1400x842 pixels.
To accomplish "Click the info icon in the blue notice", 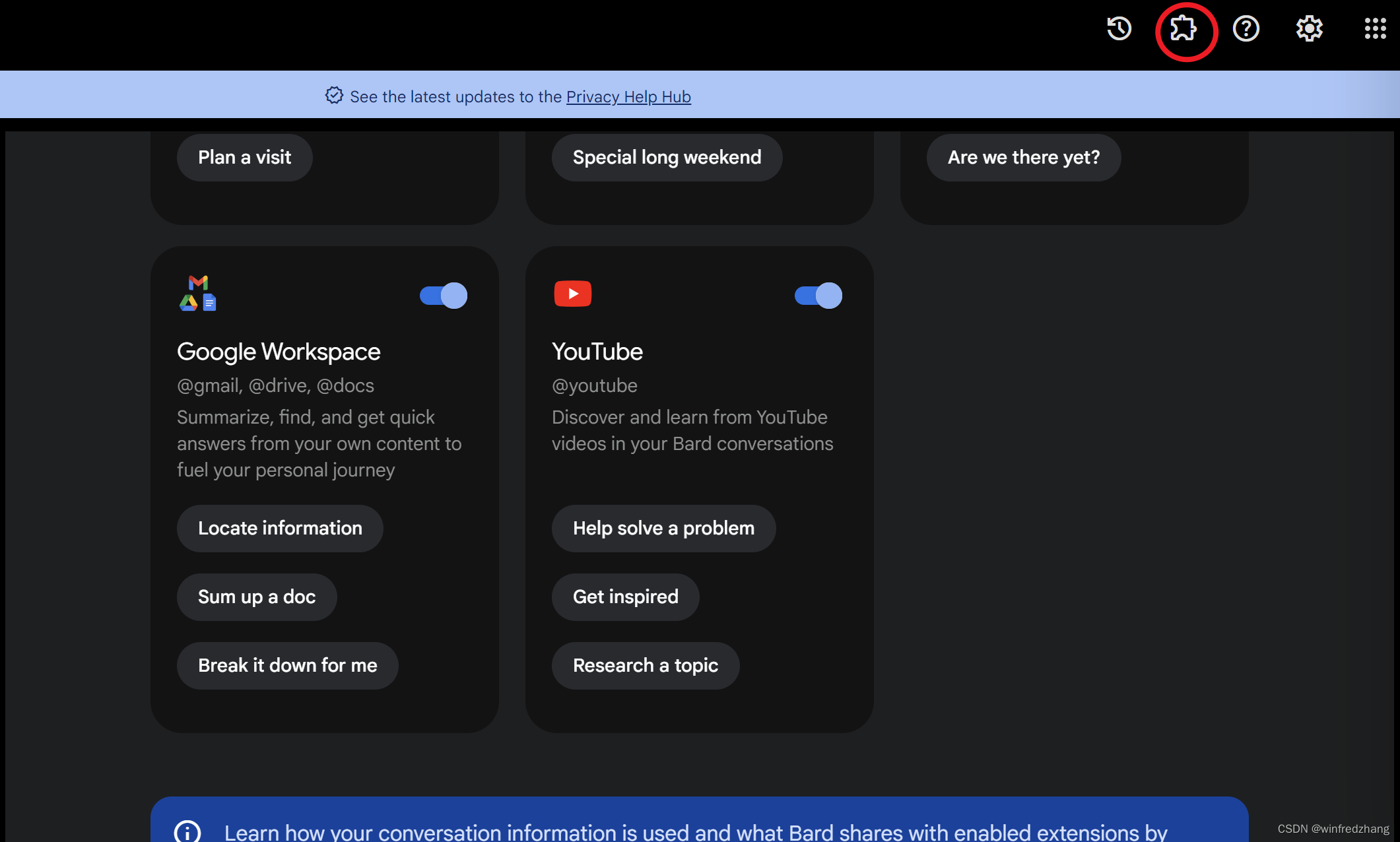I will coord(187,831).
